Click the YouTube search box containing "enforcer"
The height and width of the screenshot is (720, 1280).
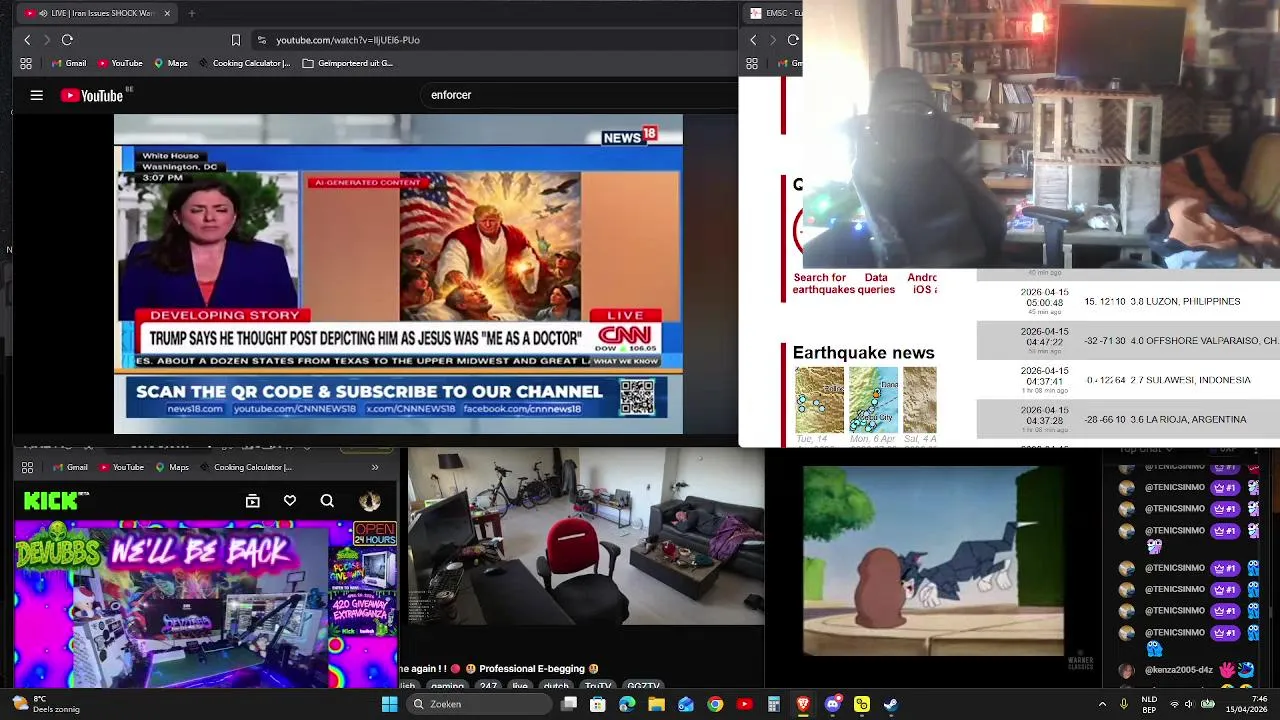(580, 95)
